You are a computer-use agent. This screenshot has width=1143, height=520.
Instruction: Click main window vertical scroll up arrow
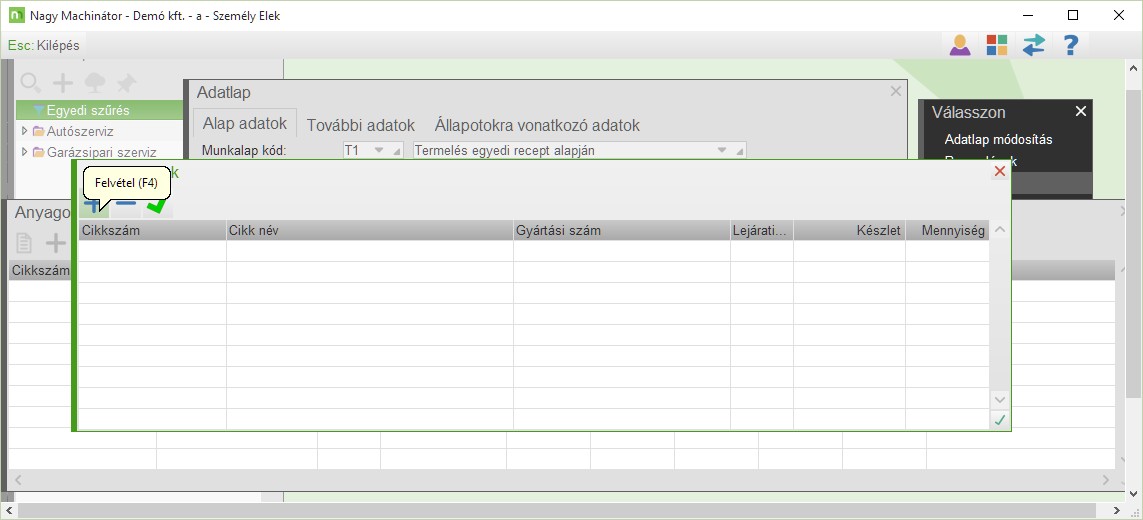[1134, 67]
